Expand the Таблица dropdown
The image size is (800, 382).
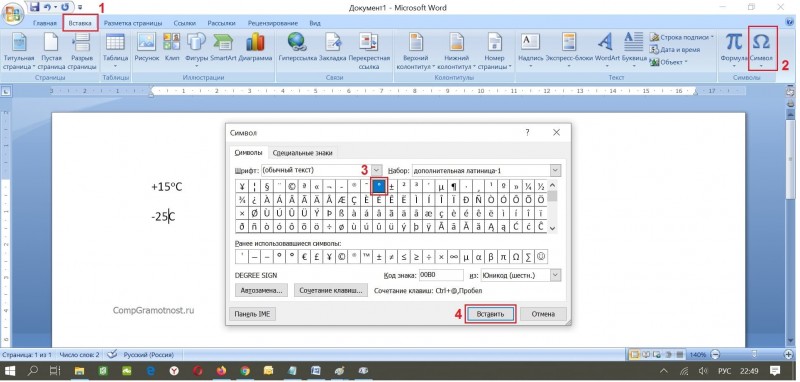click(x=115, y=66)
